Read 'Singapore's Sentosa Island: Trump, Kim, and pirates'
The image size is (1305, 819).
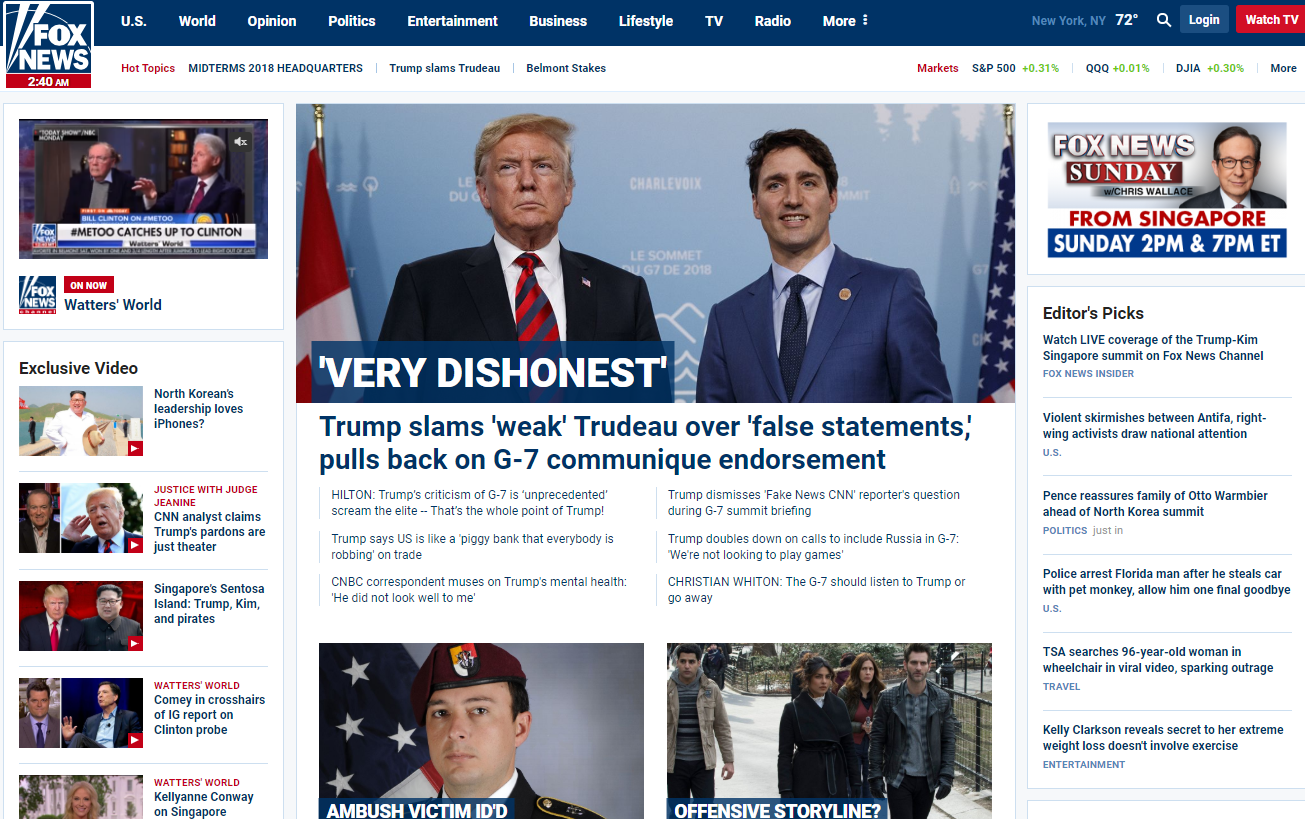tap(209, 604)
